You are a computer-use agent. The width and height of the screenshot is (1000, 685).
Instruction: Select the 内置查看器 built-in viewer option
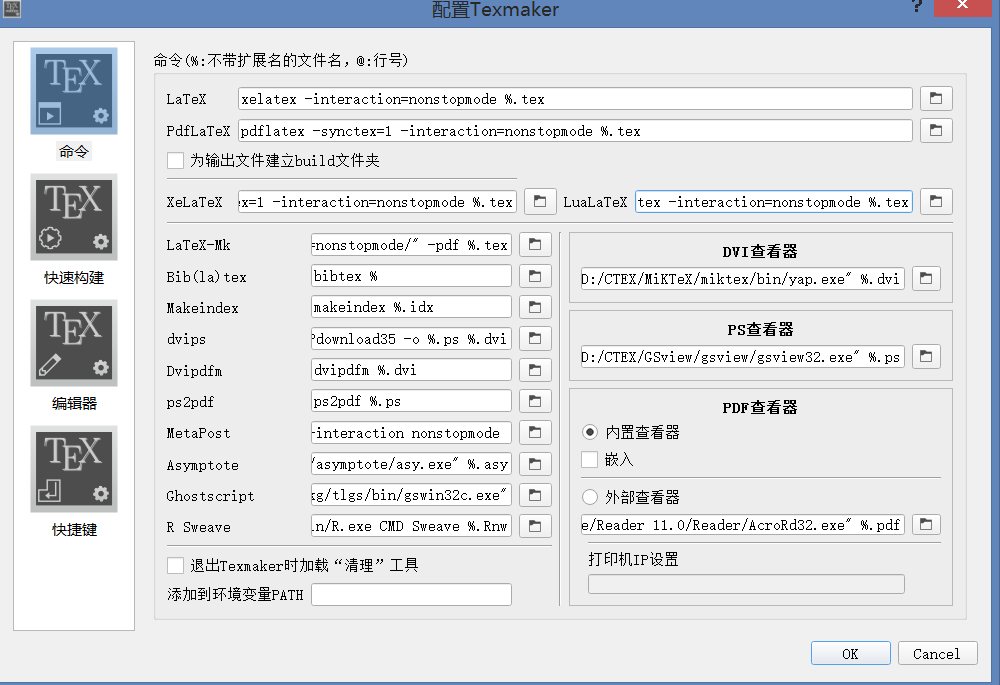tap(590, 432)
